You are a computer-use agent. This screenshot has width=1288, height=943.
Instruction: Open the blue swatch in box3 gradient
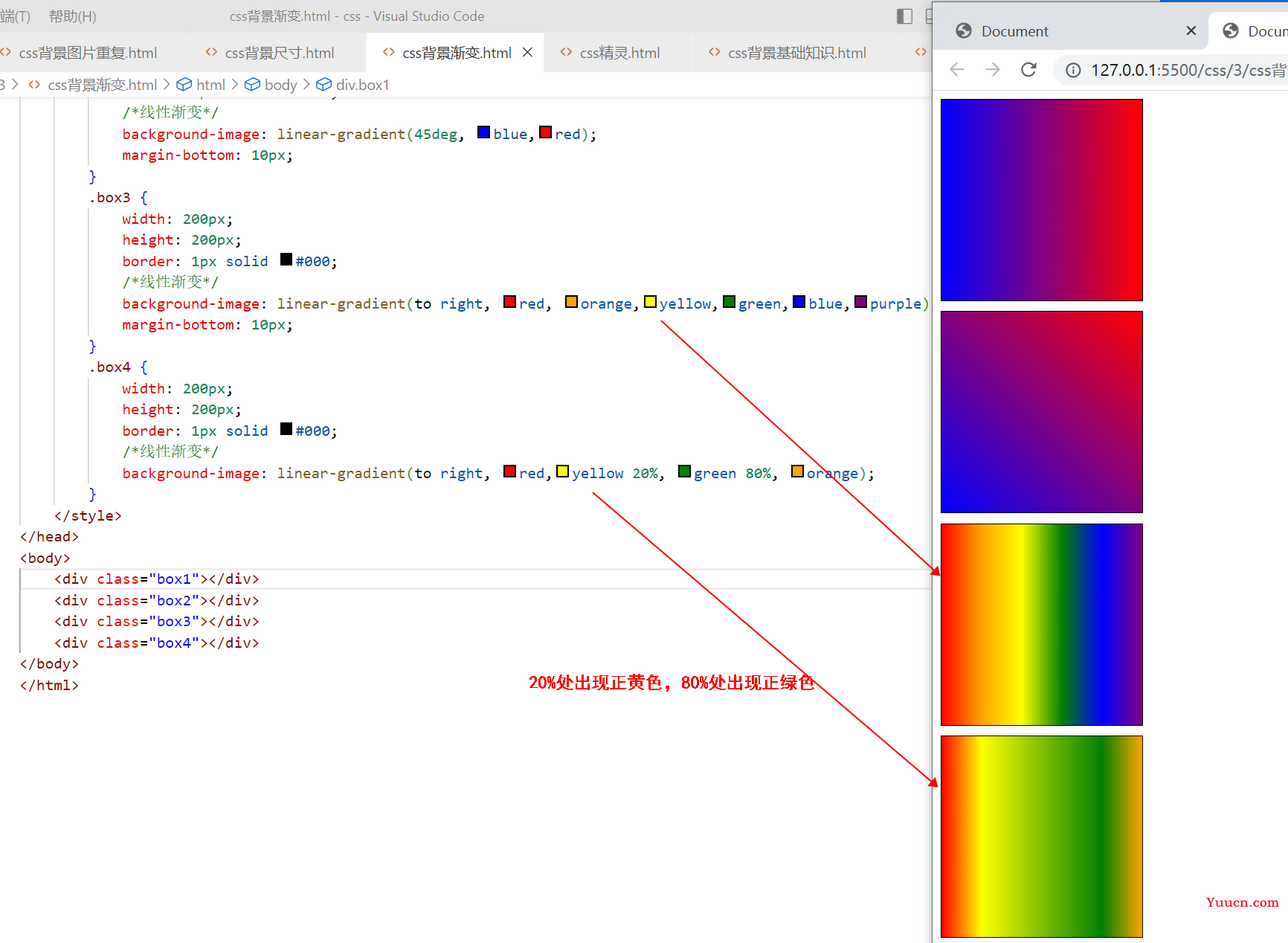point(799,302)
